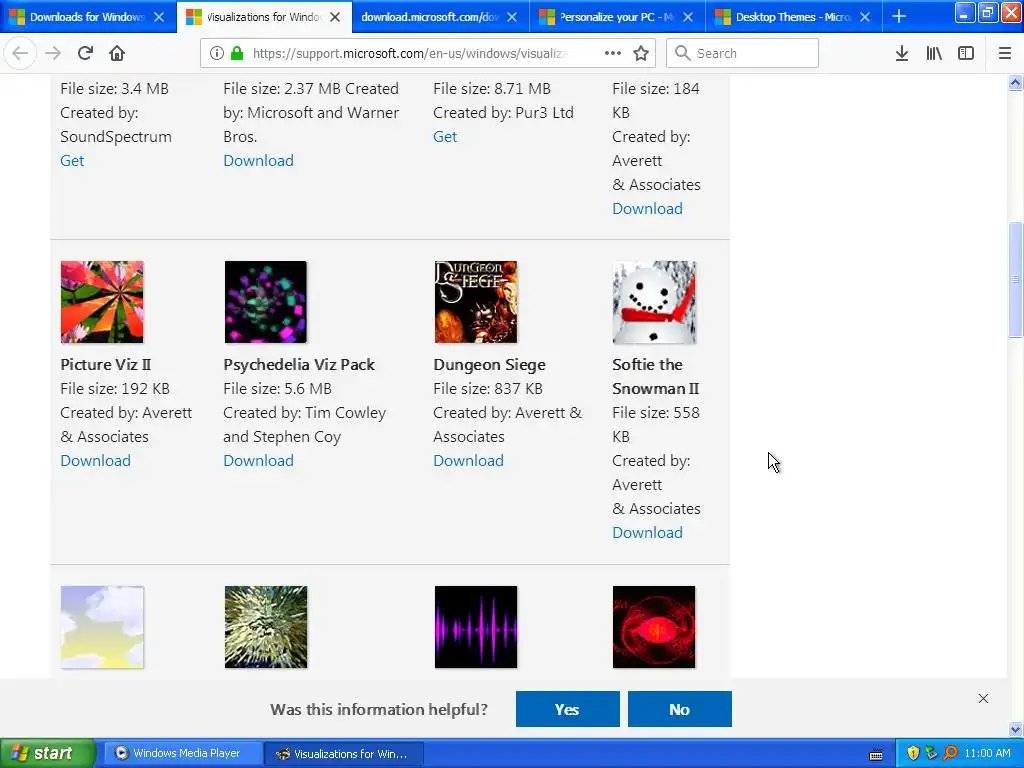1024x768 pixels.
Task: Click the Softie the Snowman II thumbnail
Action: [654, 302]
